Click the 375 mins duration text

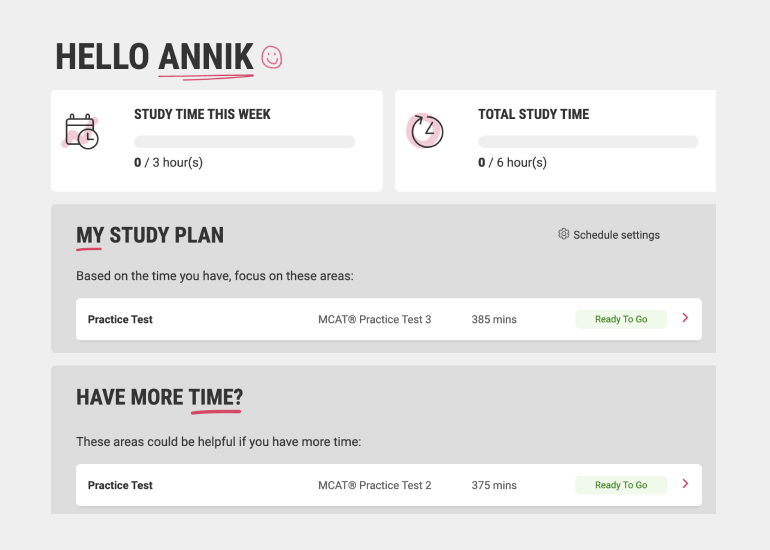pos(494,486)
